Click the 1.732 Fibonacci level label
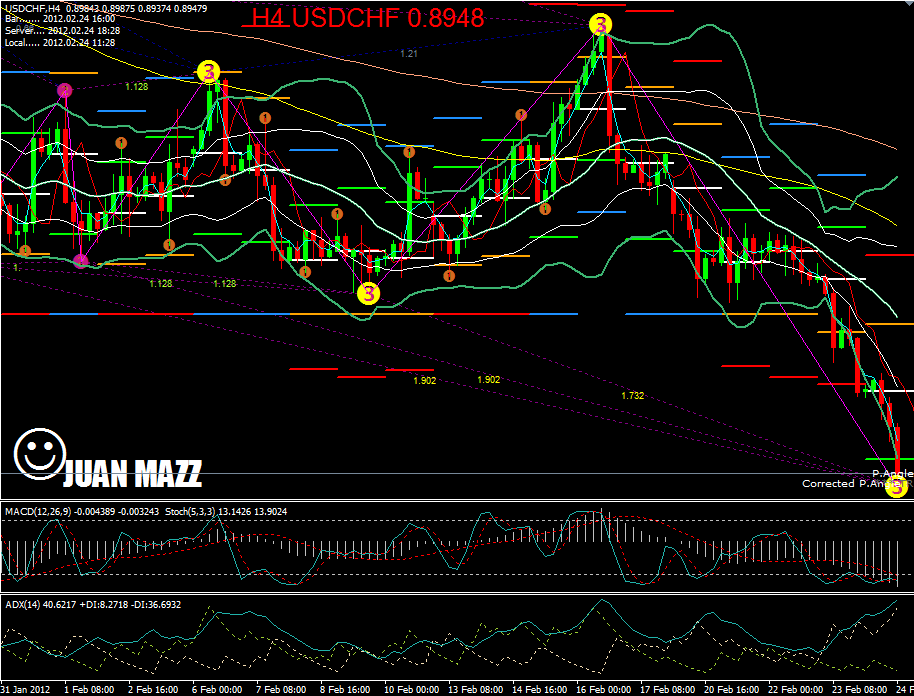The height and width of the screenshot is (696, 914). tap(632, 396)
